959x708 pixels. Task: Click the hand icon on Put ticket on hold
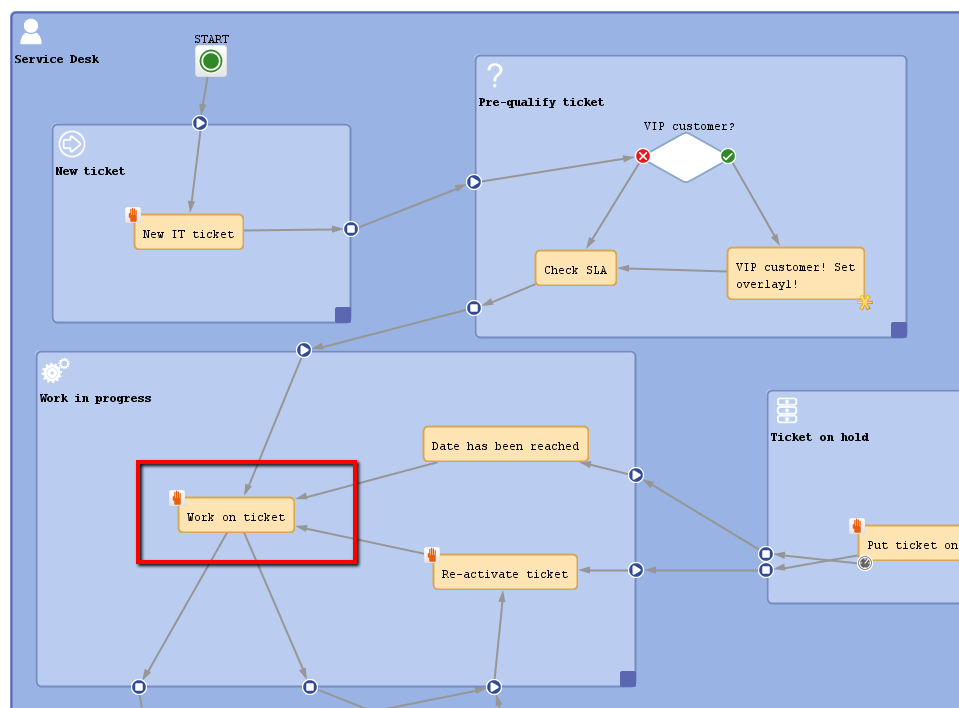click(x=857, y=525)
